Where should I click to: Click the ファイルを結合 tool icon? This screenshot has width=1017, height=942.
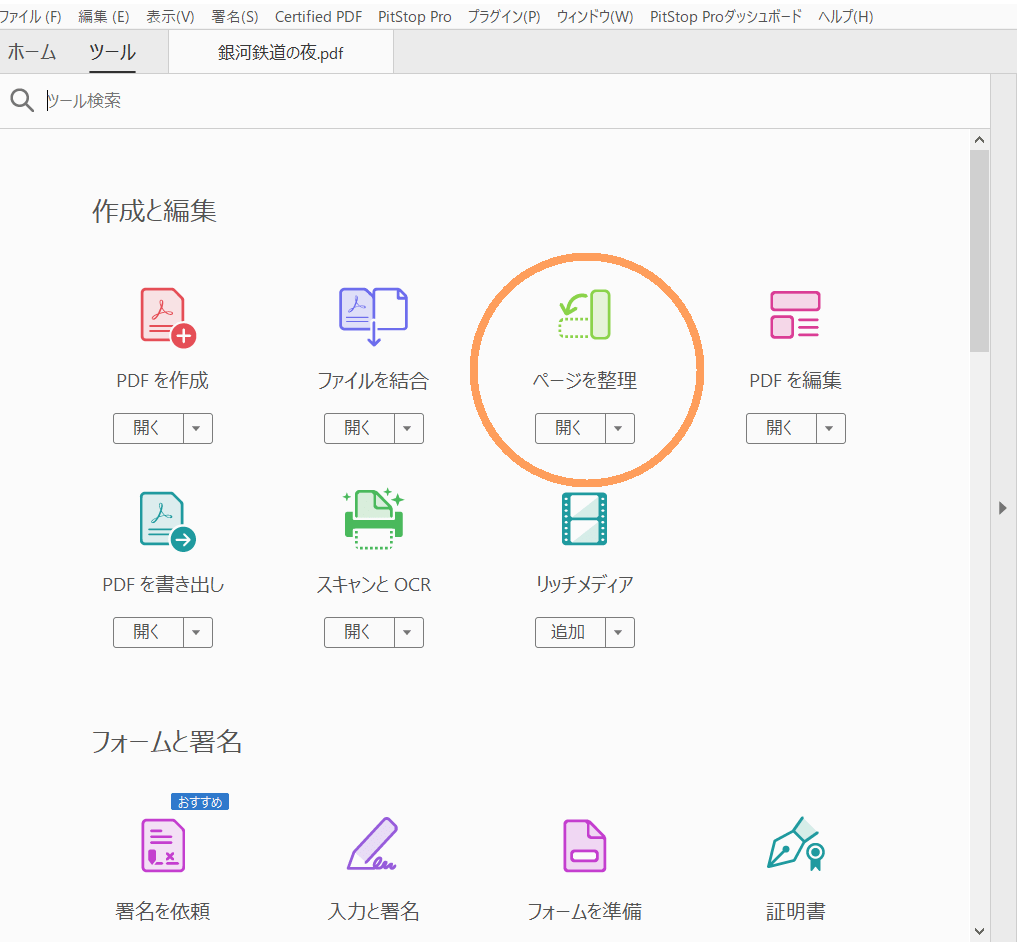click(x=374, y=317)
